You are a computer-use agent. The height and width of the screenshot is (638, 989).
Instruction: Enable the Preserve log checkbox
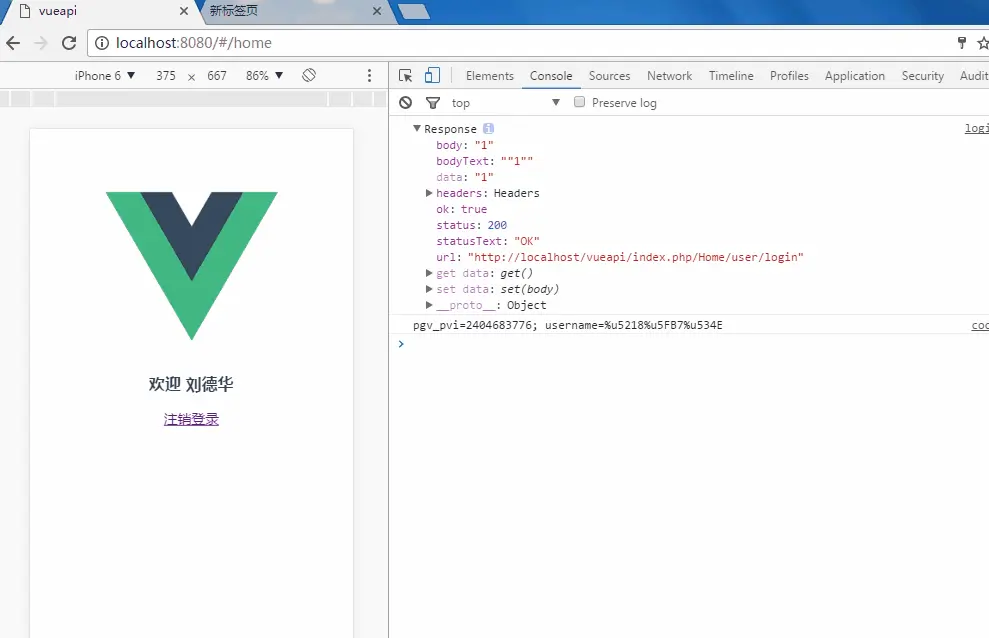click(579, 102)
